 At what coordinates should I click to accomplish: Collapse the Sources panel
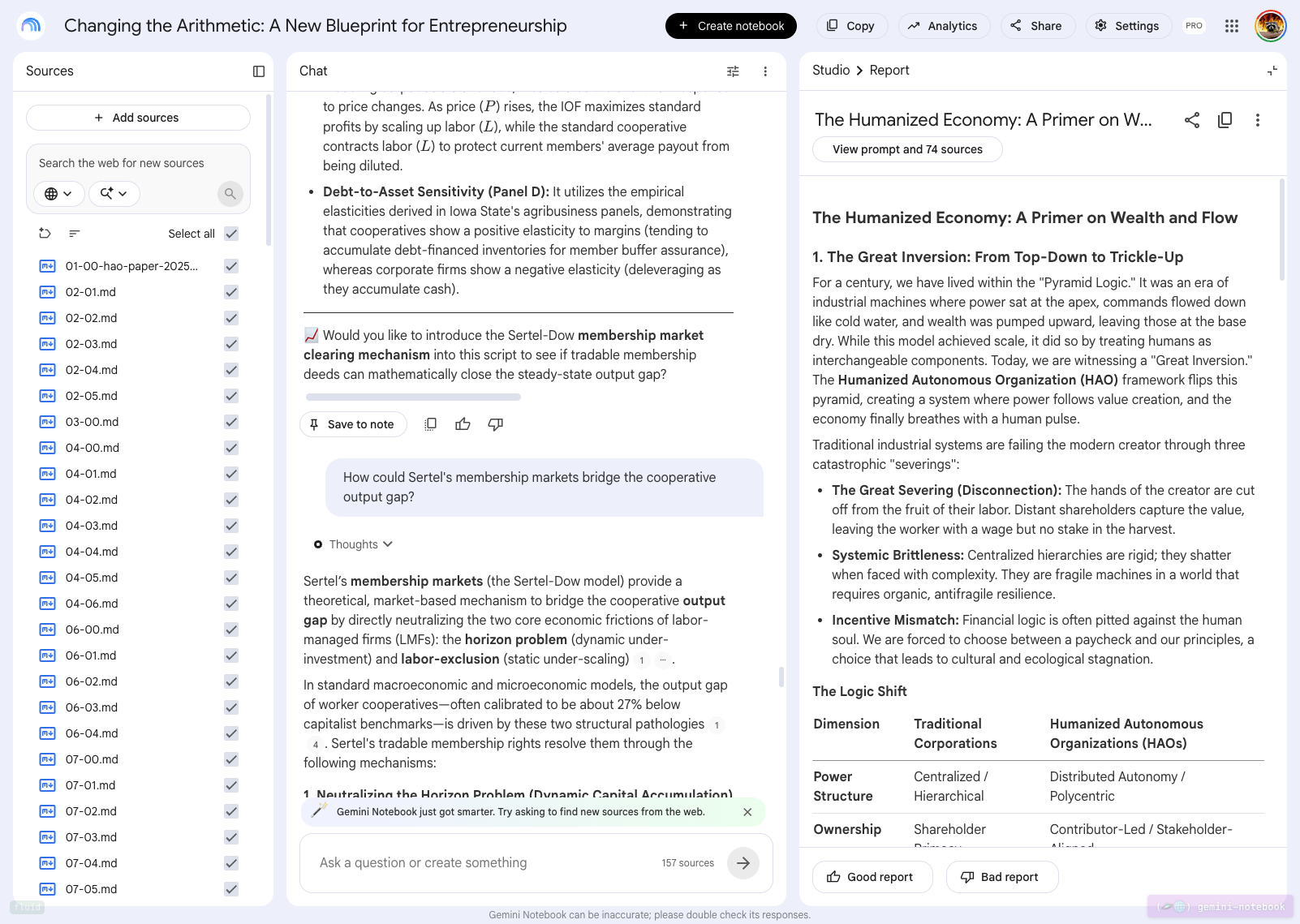click(259, 71)
